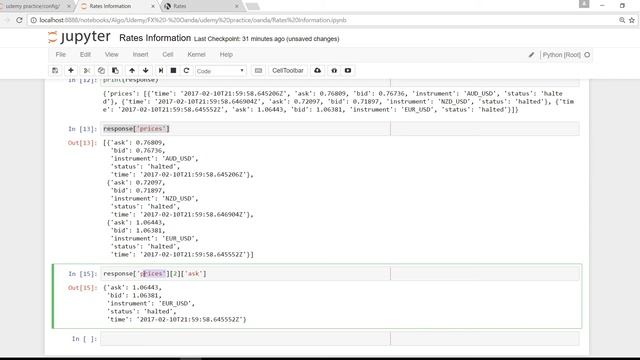Viewport: 640px width, 360px height.
Task: Open the Kernel menu
Action: tap(196, 55)
